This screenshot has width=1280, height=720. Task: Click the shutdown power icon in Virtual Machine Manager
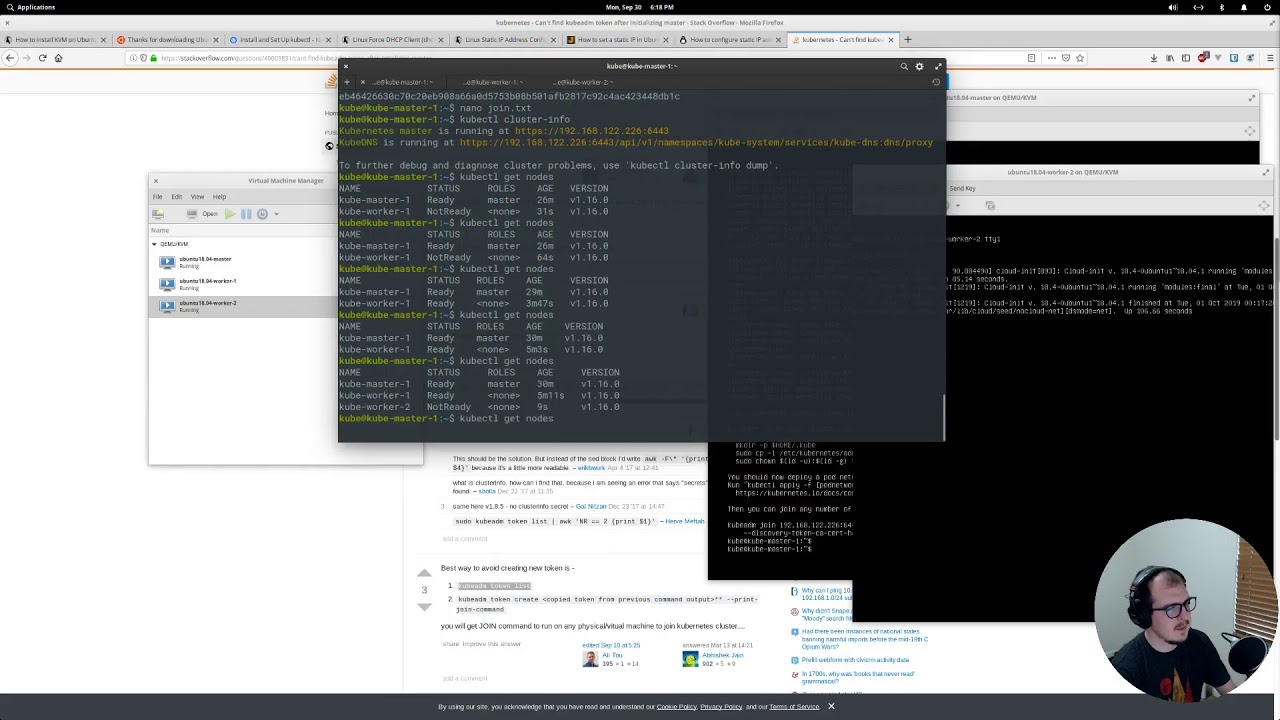[x=263, y=214]
